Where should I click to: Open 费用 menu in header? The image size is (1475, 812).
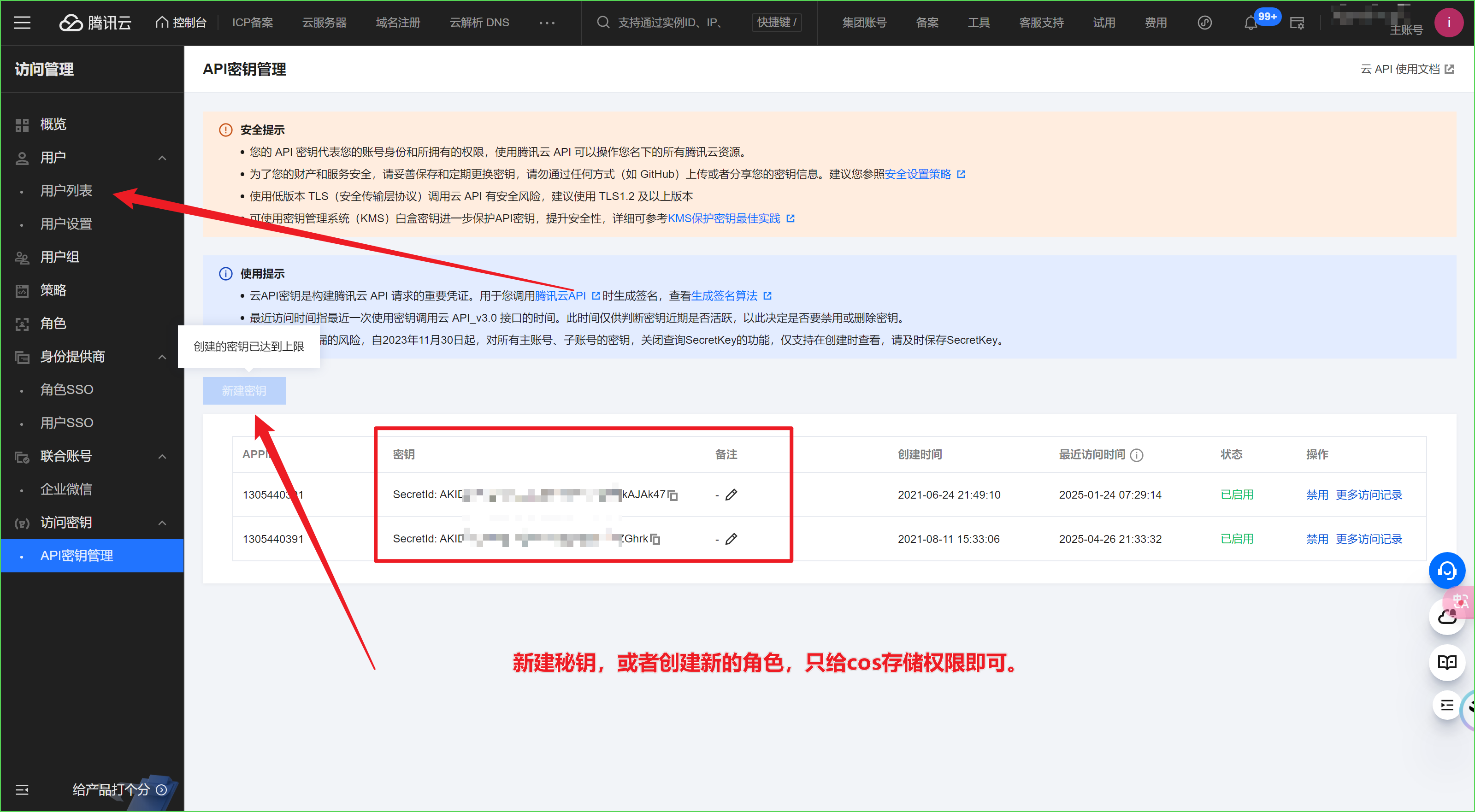pos(1156,22)
